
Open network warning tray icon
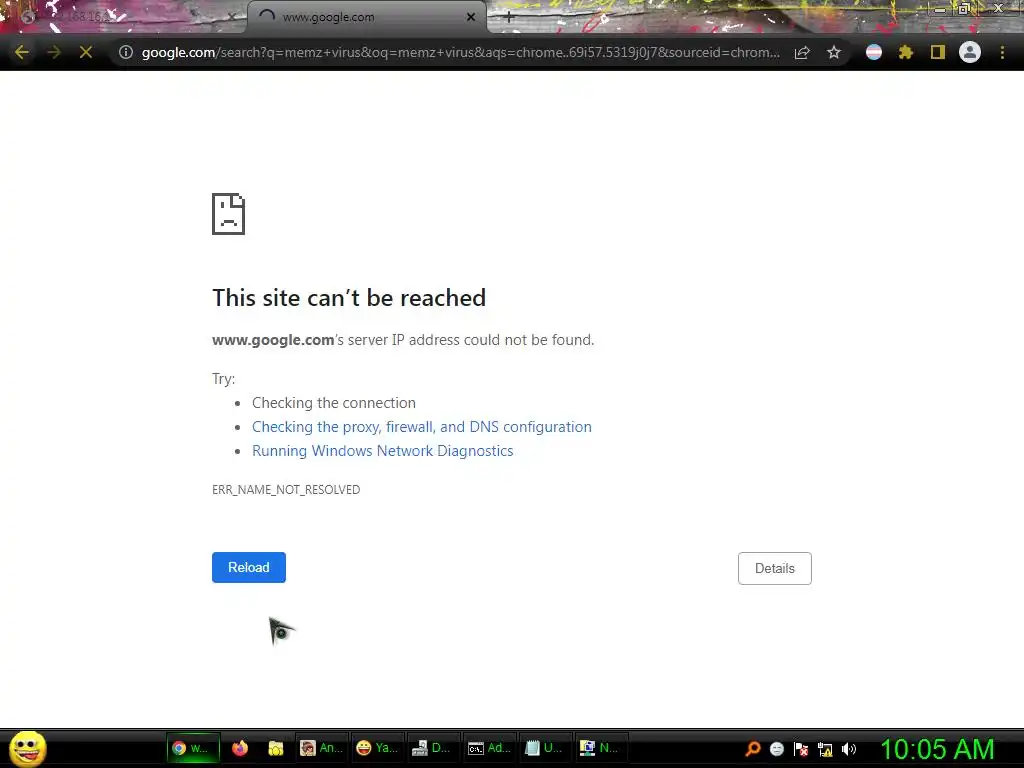coord(825,749)
